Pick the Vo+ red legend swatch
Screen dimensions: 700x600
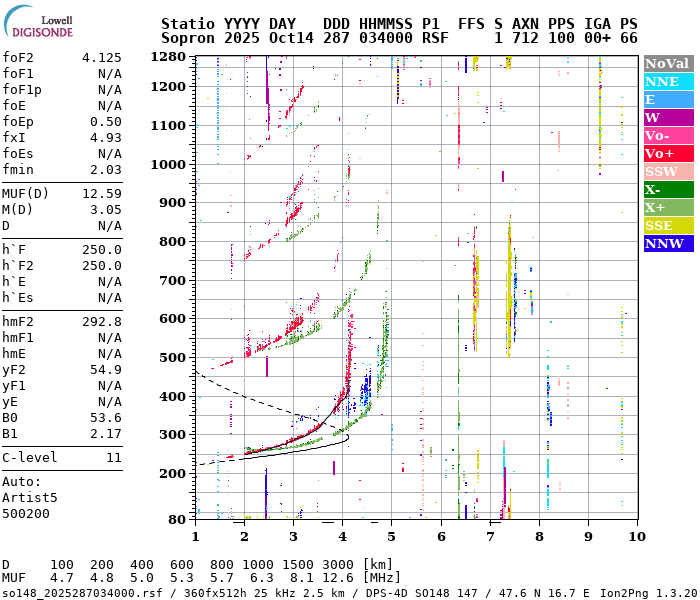point(668,153)
